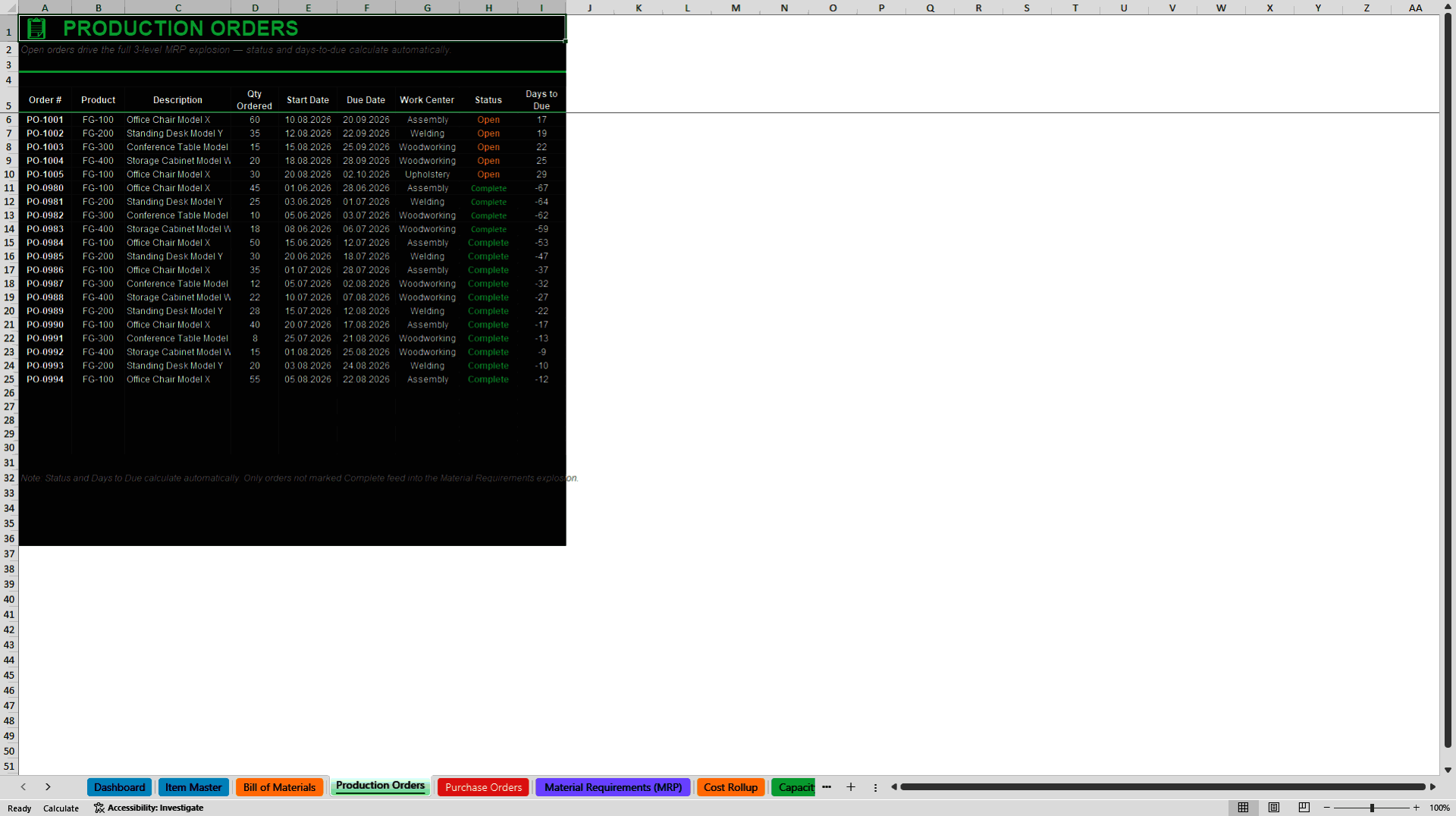Select Complete status for PO-0980
Viewport: 1456px width, 816px height.
(488, 188)
